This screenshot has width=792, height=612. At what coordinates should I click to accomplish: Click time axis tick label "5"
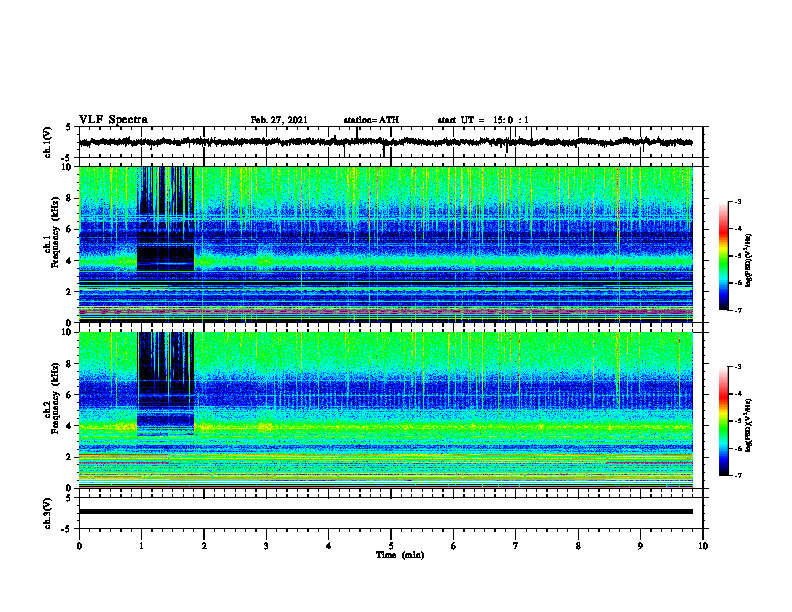click(391, 546)
